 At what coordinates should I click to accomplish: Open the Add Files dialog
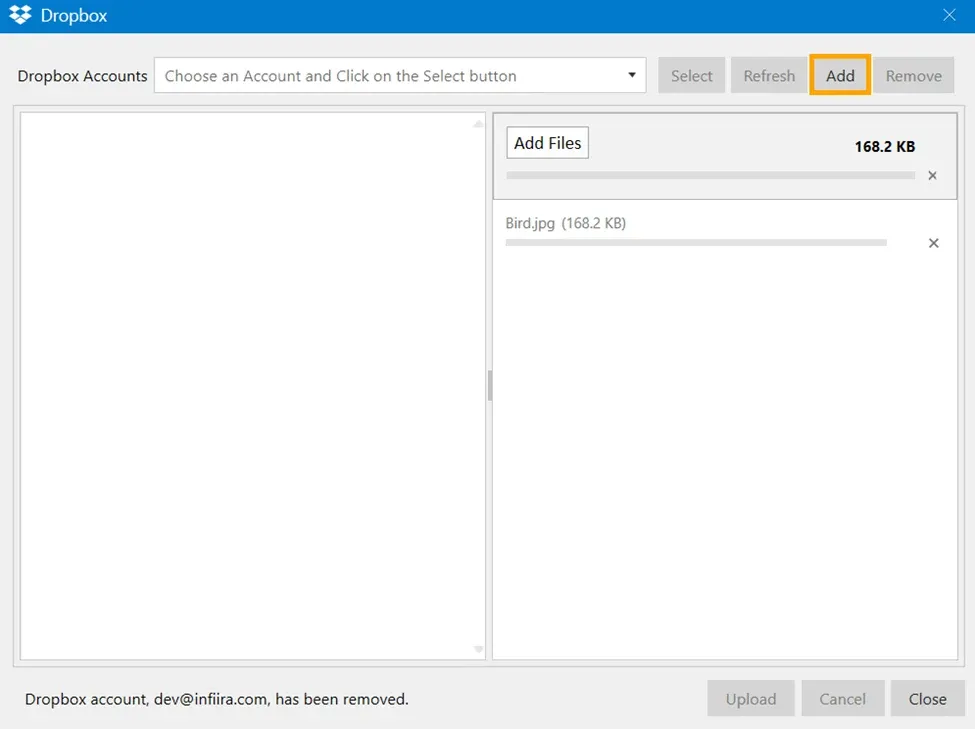tap(547, 143)
